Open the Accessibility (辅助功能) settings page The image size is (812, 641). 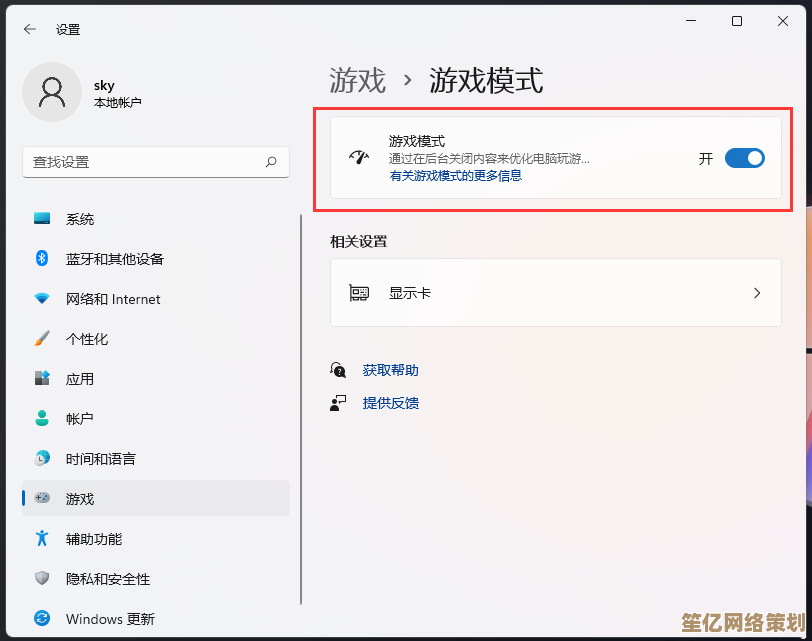tap(93, 539)
